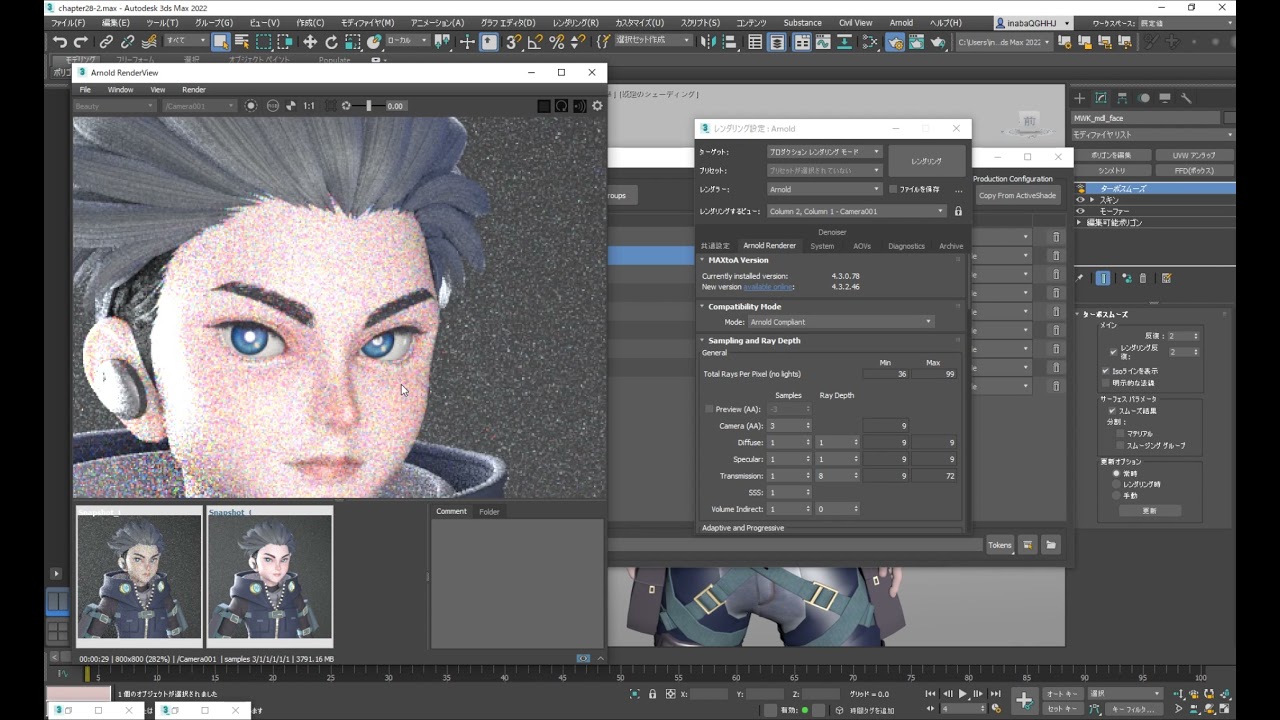Open the Utilities wrench tab
Screen dimensions: 1280x720
click(1186, 98)
